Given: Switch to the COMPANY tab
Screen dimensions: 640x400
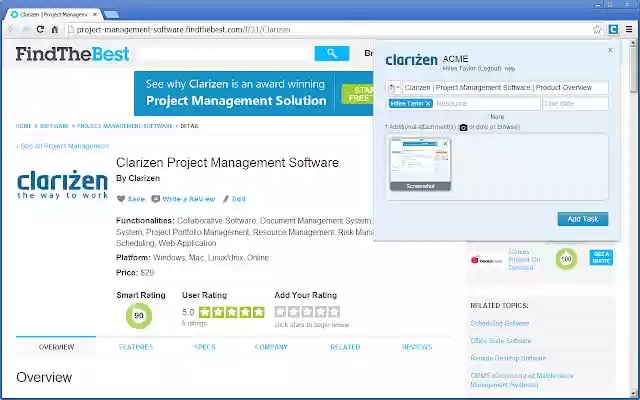Looking at the screenshot, I should 271,347.
